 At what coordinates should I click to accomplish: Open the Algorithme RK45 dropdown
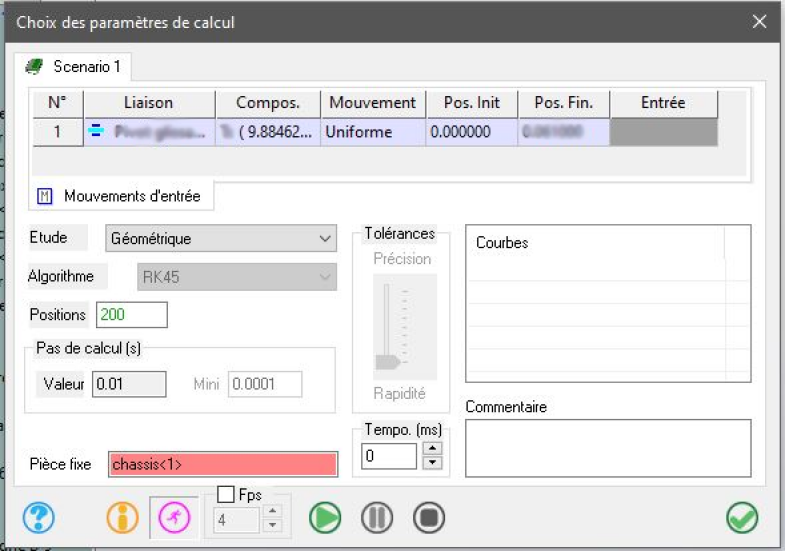pyautogui.click(x=237, y=277)
